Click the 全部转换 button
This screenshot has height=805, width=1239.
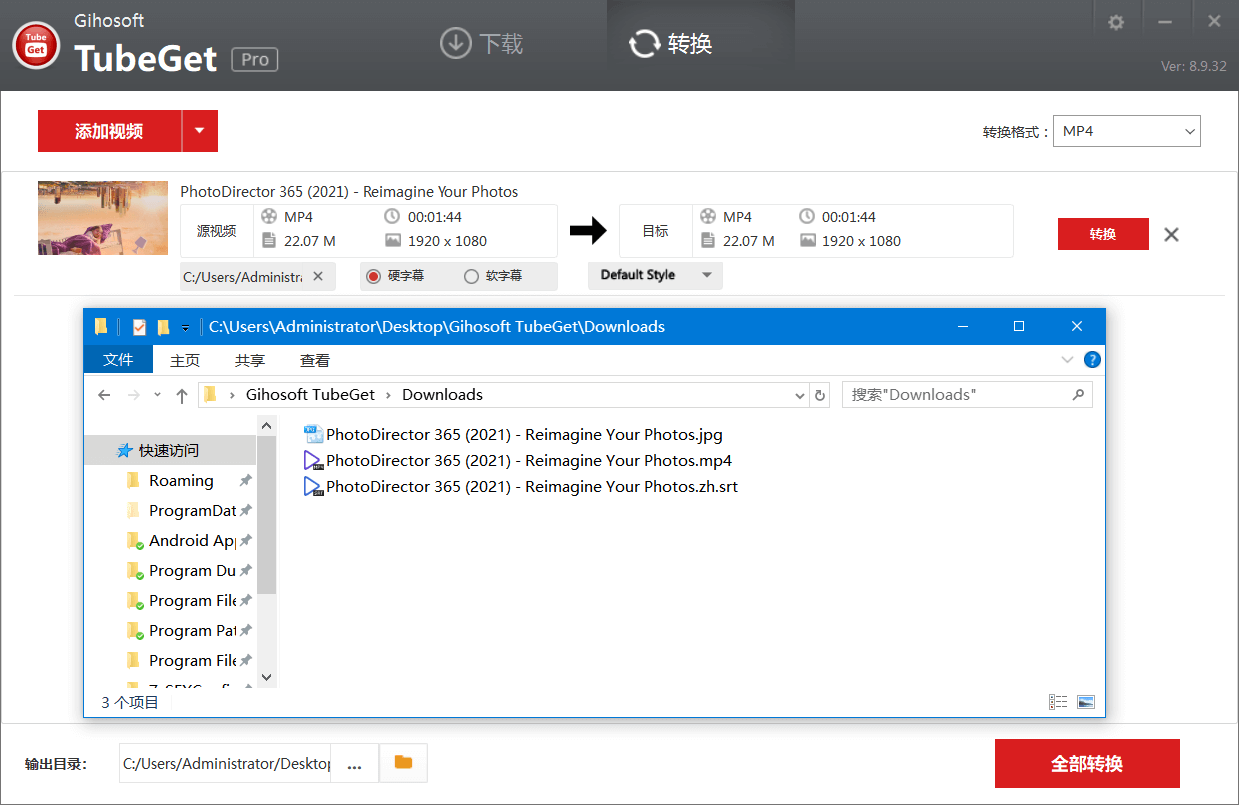click(1086, 762)
